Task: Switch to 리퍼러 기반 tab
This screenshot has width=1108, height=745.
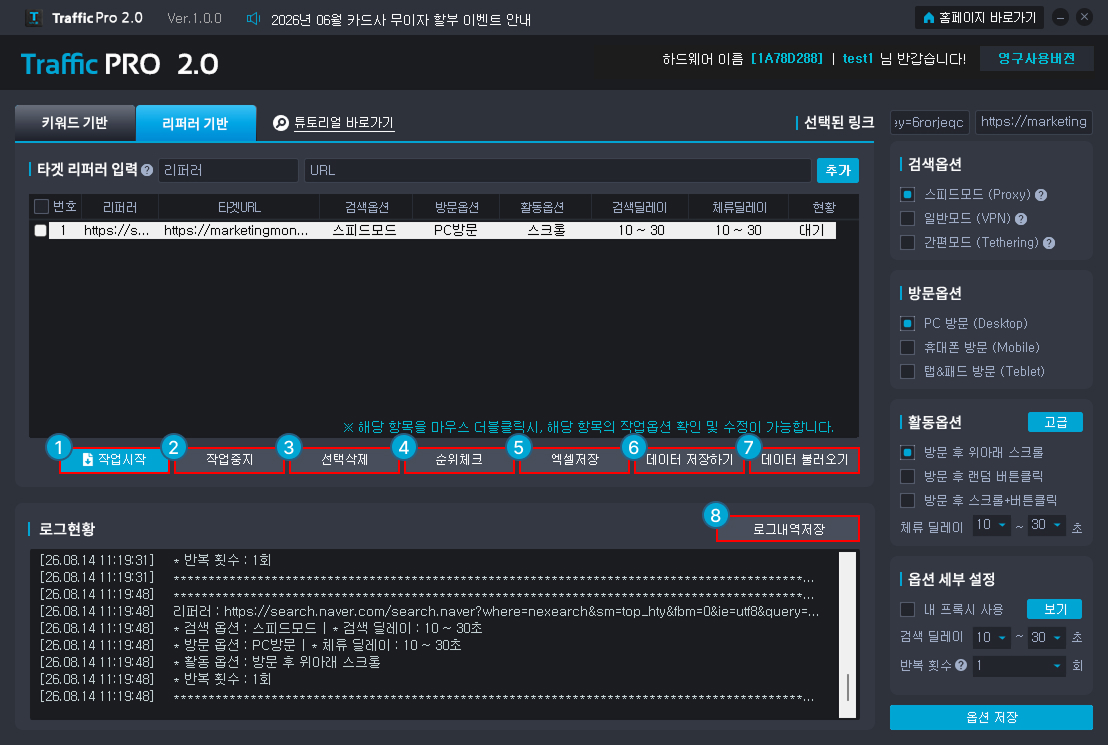Action: click(x=196, y=124)
